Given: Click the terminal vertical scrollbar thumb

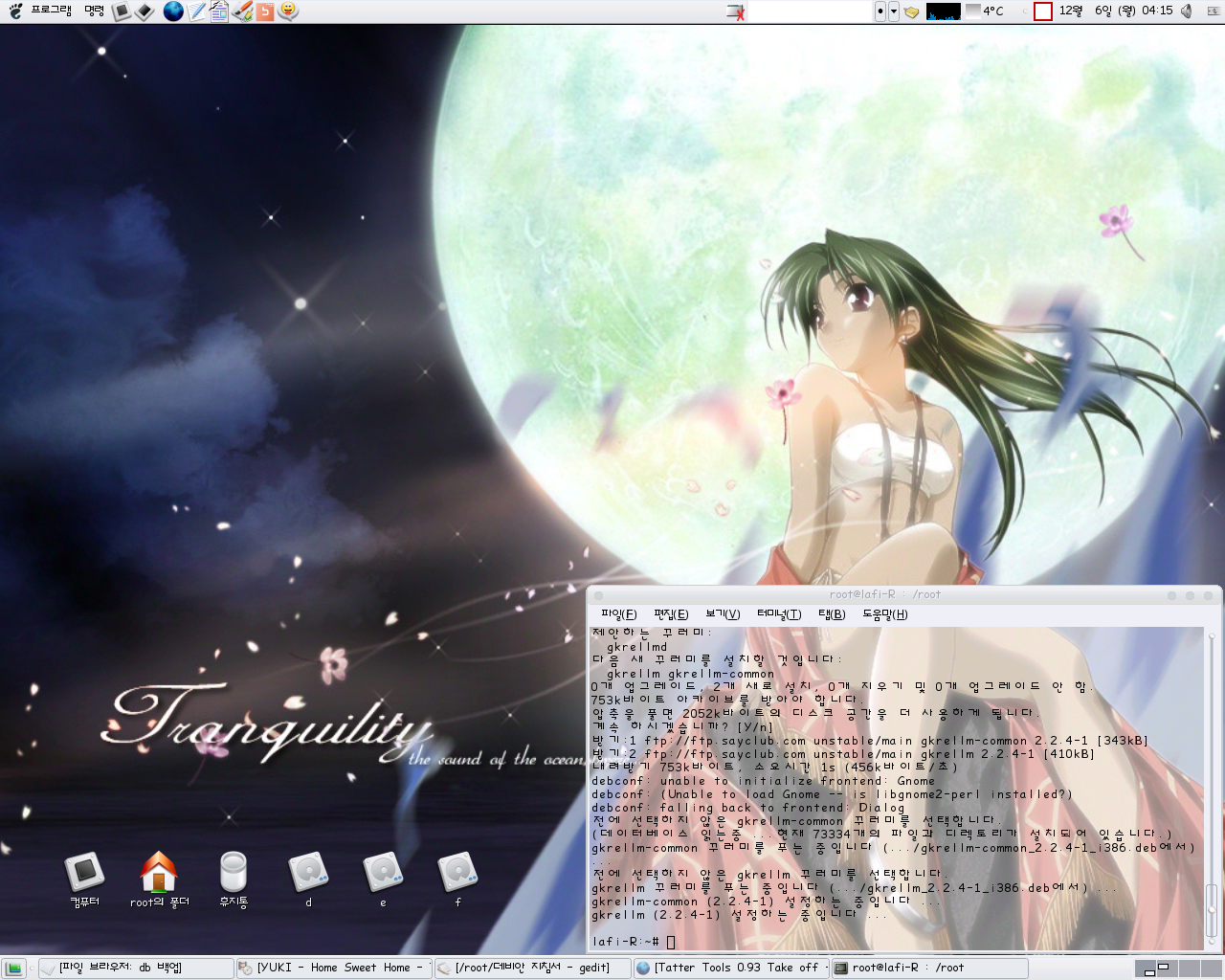Looking at the screenshot, I should pos(1211,911).
